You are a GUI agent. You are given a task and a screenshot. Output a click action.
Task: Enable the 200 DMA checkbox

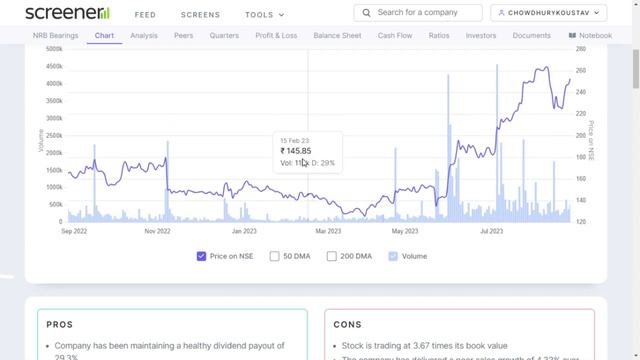[332, 256]
